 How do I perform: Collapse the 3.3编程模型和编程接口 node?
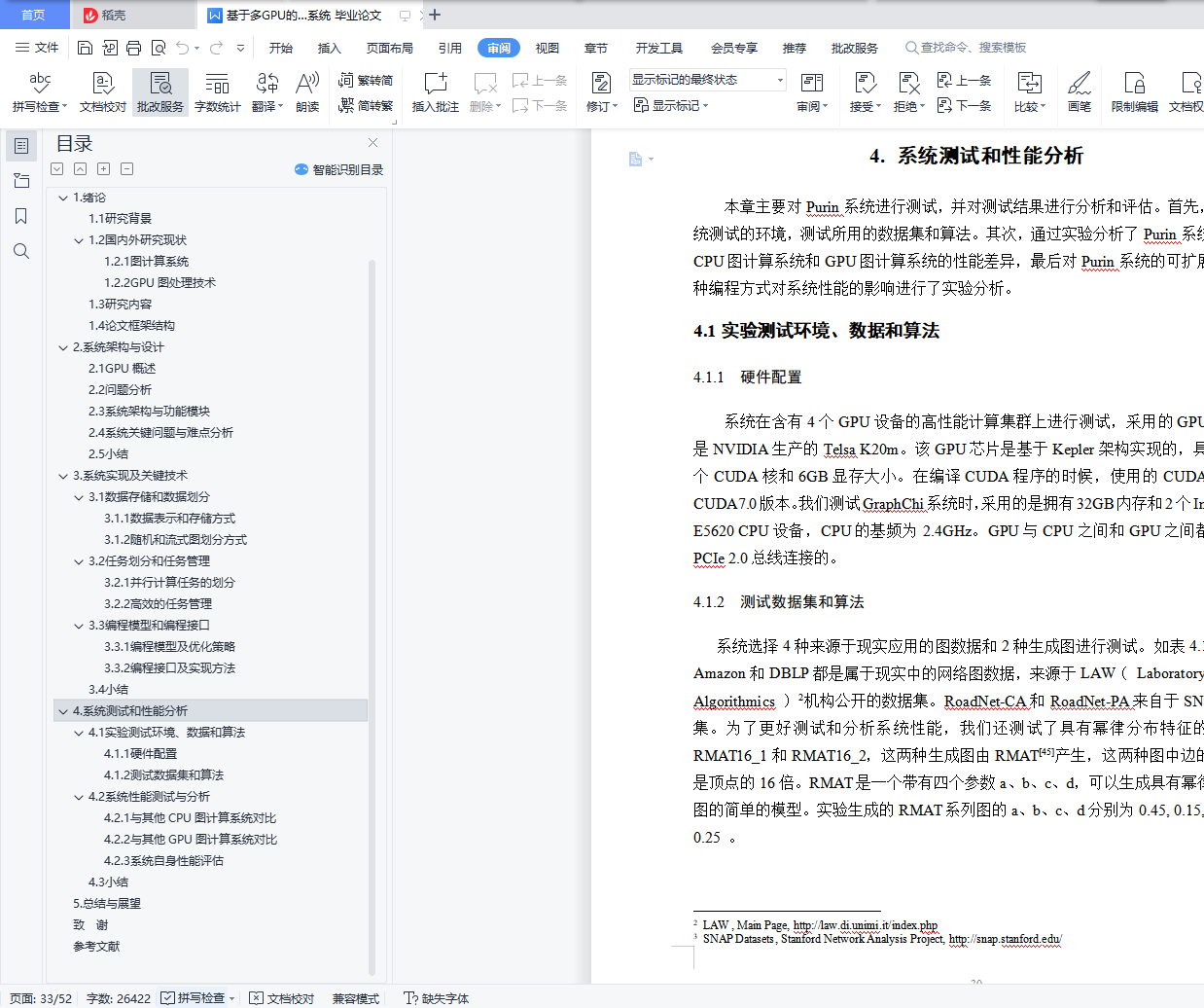(79, 626)
